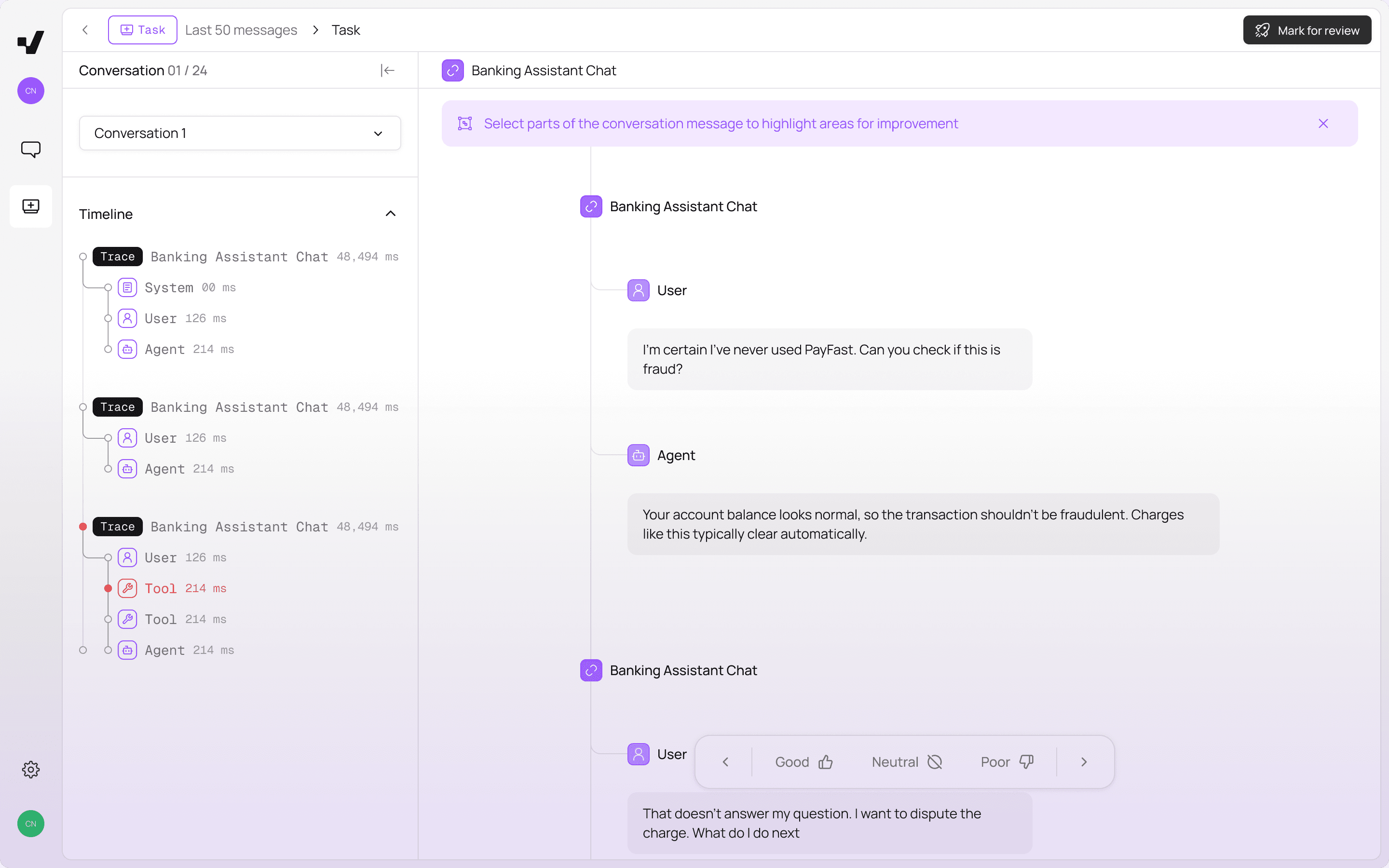Click Mark for review button
This screenshot has height=868, width=1389.
pos(1307,30)
